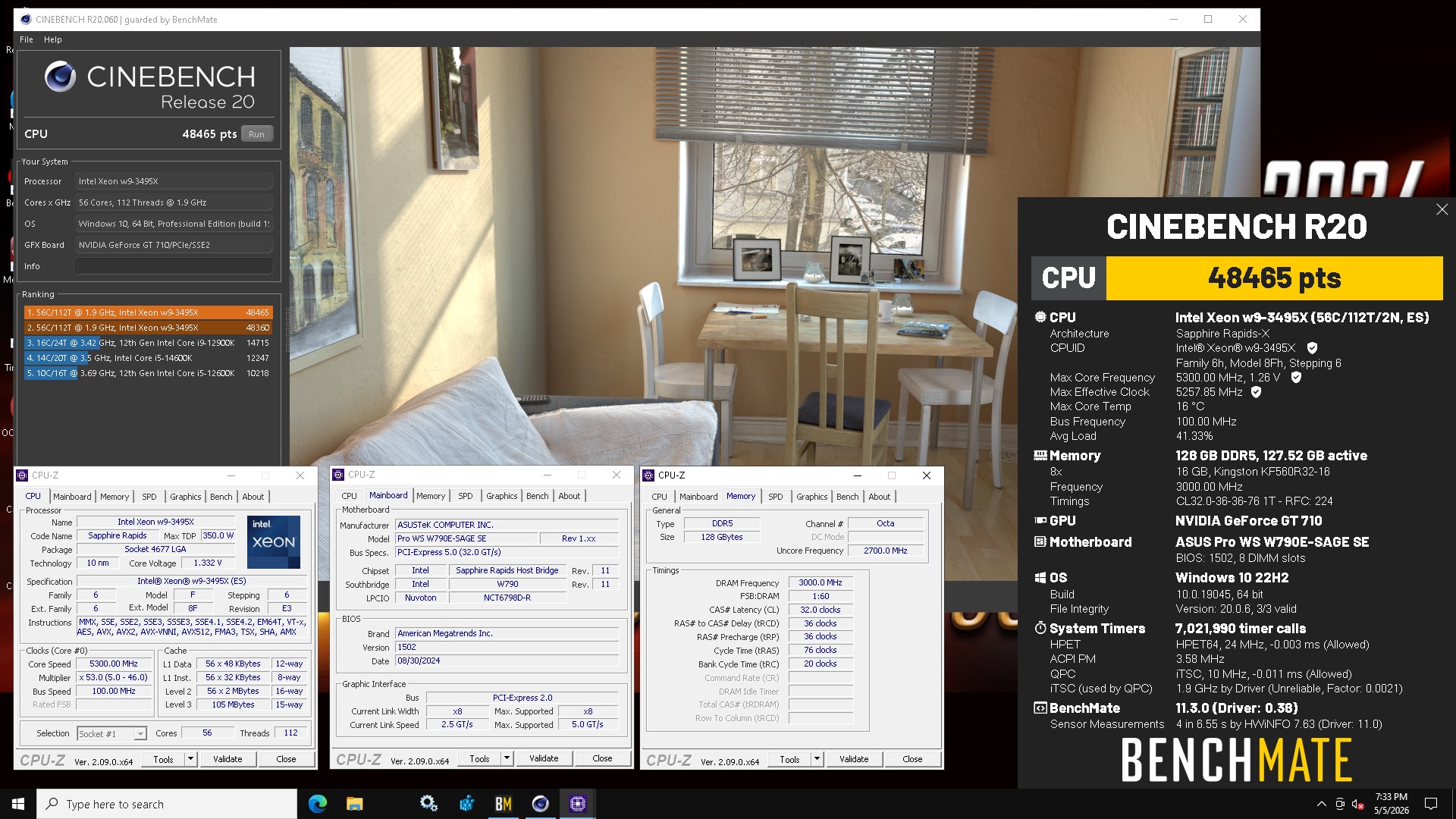Open SPD tab in right CPU-Z window
1456x819 pixels.
coord(776,497)
